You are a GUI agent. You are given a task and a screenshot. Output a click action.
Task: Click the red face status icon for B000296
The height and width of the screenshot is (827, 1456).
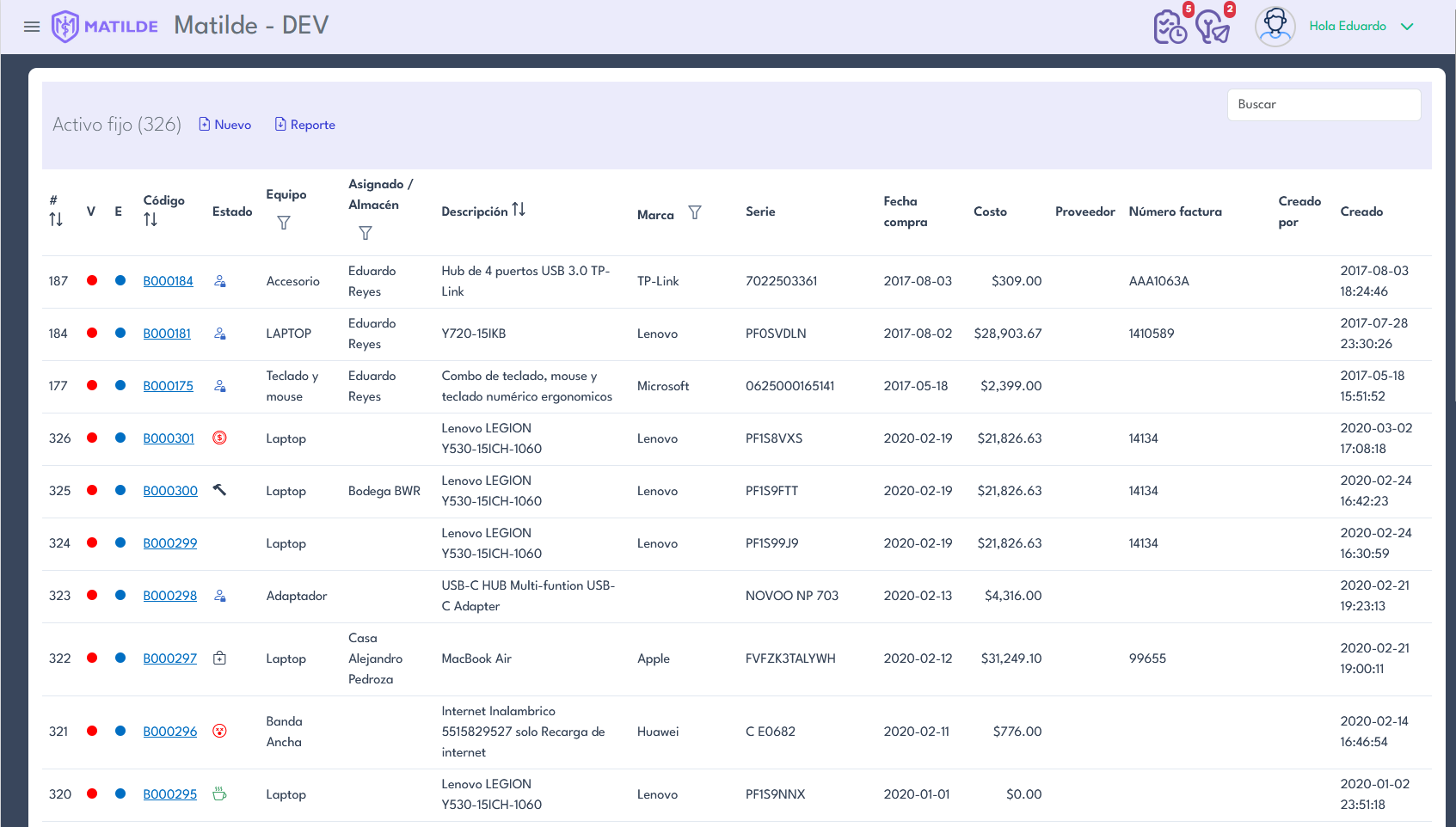pyautogui.click(x=219, y=731)
